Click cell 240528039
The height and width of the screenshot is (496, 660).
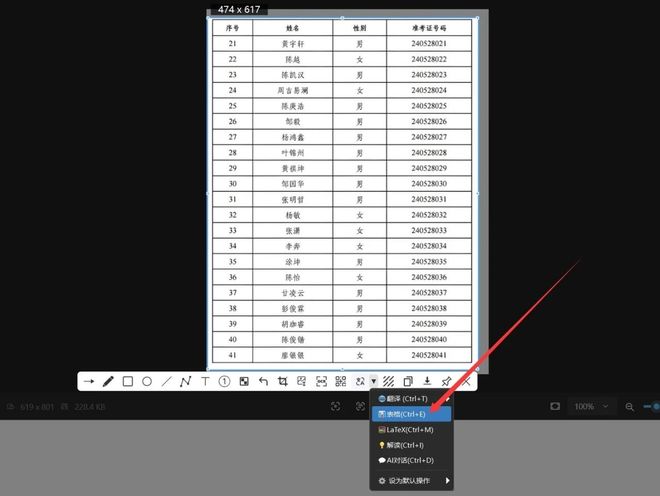coord(429,324)
